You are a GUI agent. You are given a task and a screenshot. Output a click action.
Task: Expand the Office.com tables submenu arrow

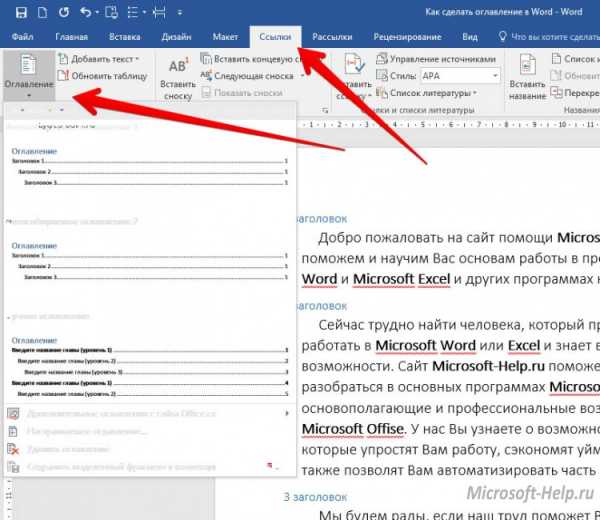coord(287,414)
